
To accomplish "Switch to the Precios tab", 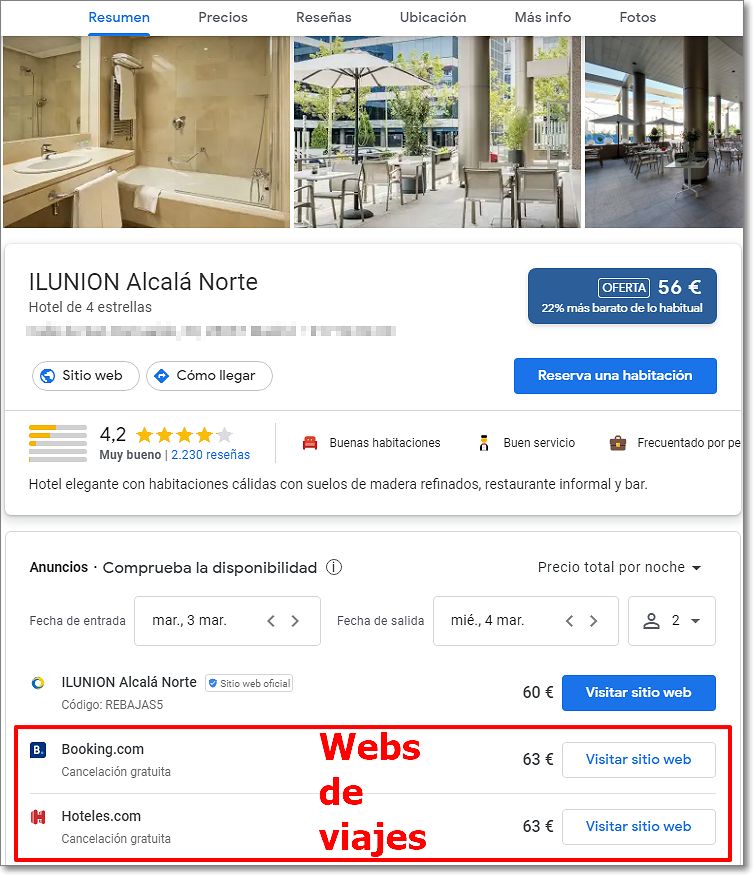I will point(223,17).
